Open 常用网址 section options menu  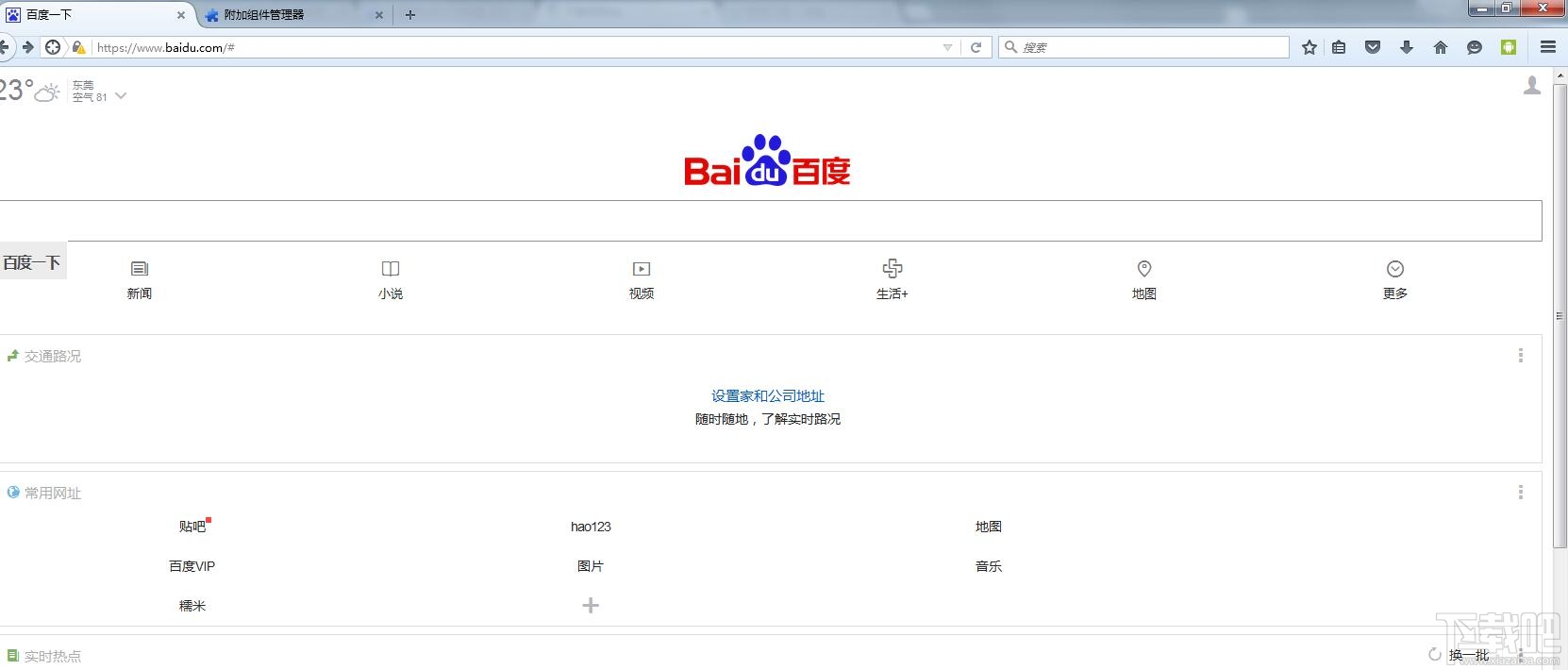[x=1520, y=493]
